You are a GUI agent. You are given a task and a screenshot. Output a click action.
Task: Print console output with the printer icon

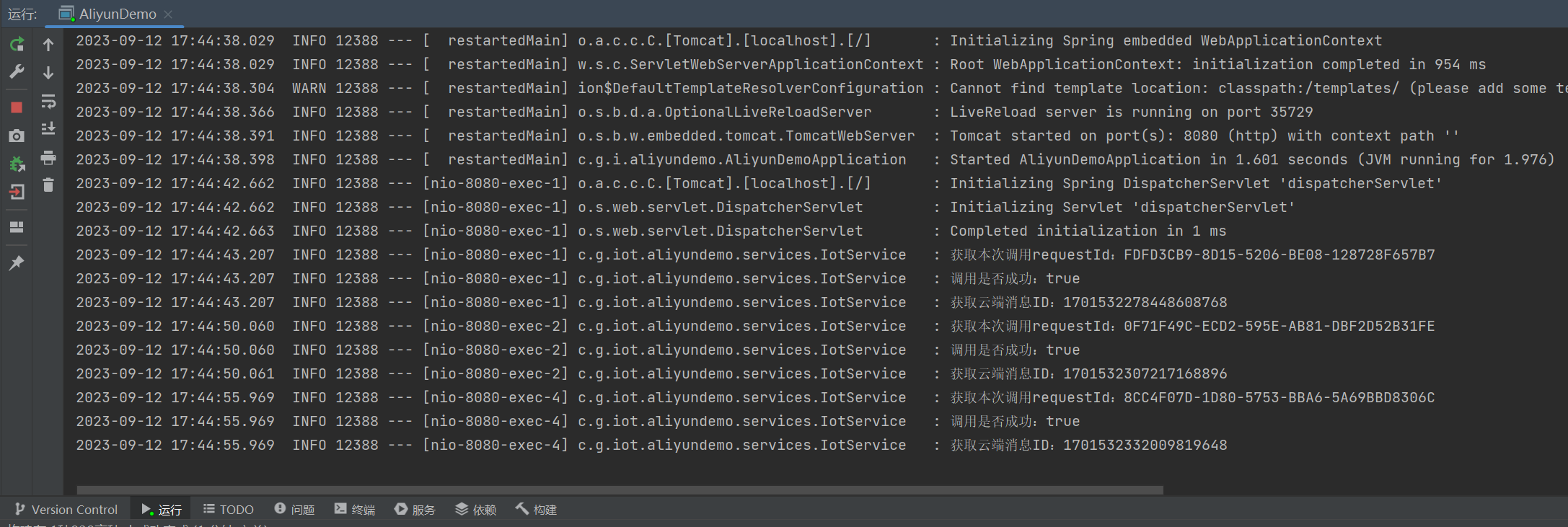48,157
